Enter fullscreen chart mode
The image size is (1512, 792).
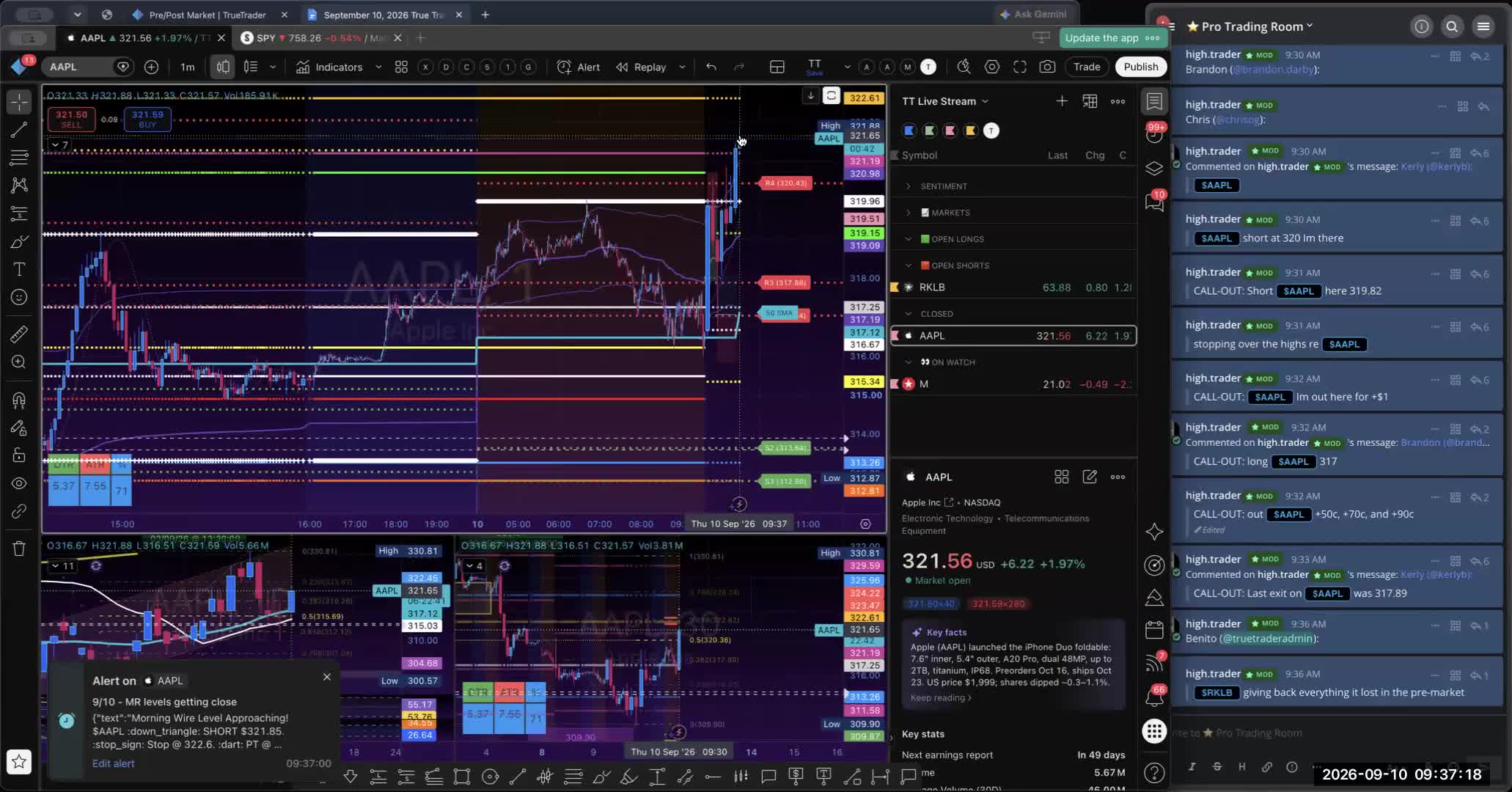1020,67
